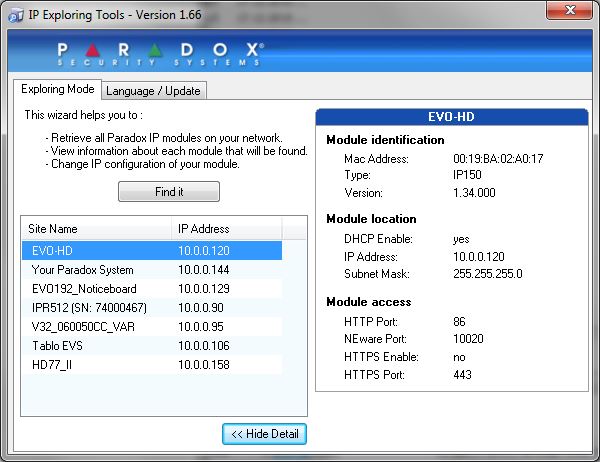Click the 10.0.0.158 IP address cell

203,365
